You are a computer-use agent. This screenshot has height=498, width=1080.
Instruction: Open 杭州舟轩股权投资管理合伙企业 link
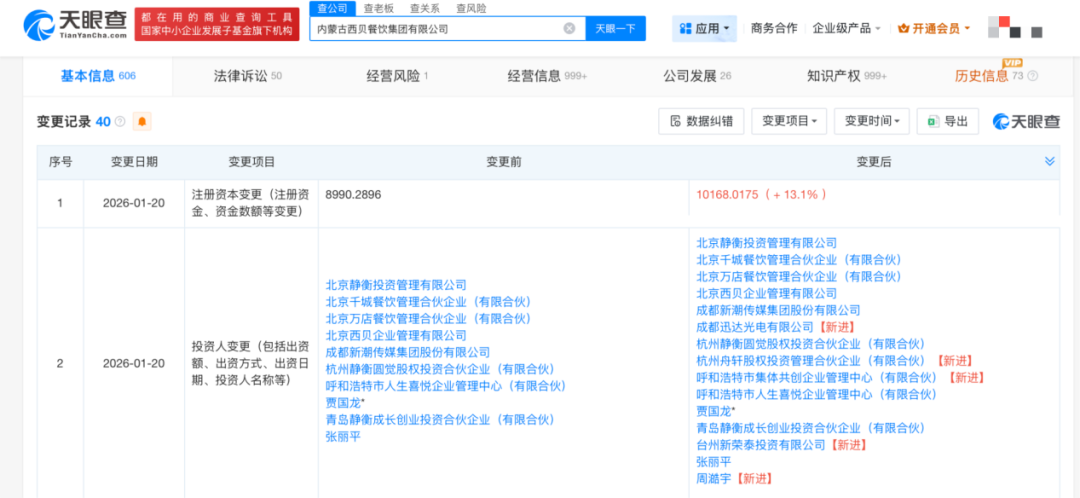(x=811, y=360)
